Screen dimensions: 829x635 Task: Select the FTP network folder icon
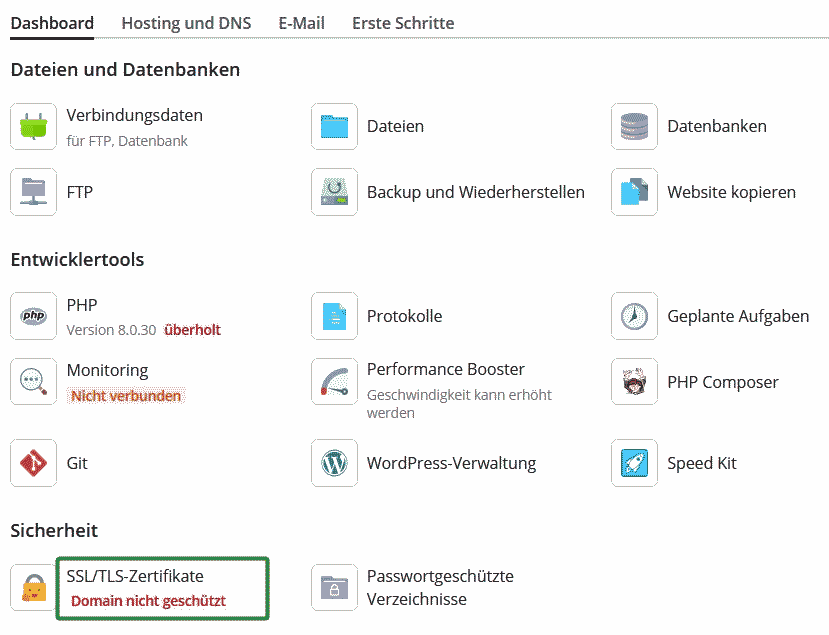point(33,192)
